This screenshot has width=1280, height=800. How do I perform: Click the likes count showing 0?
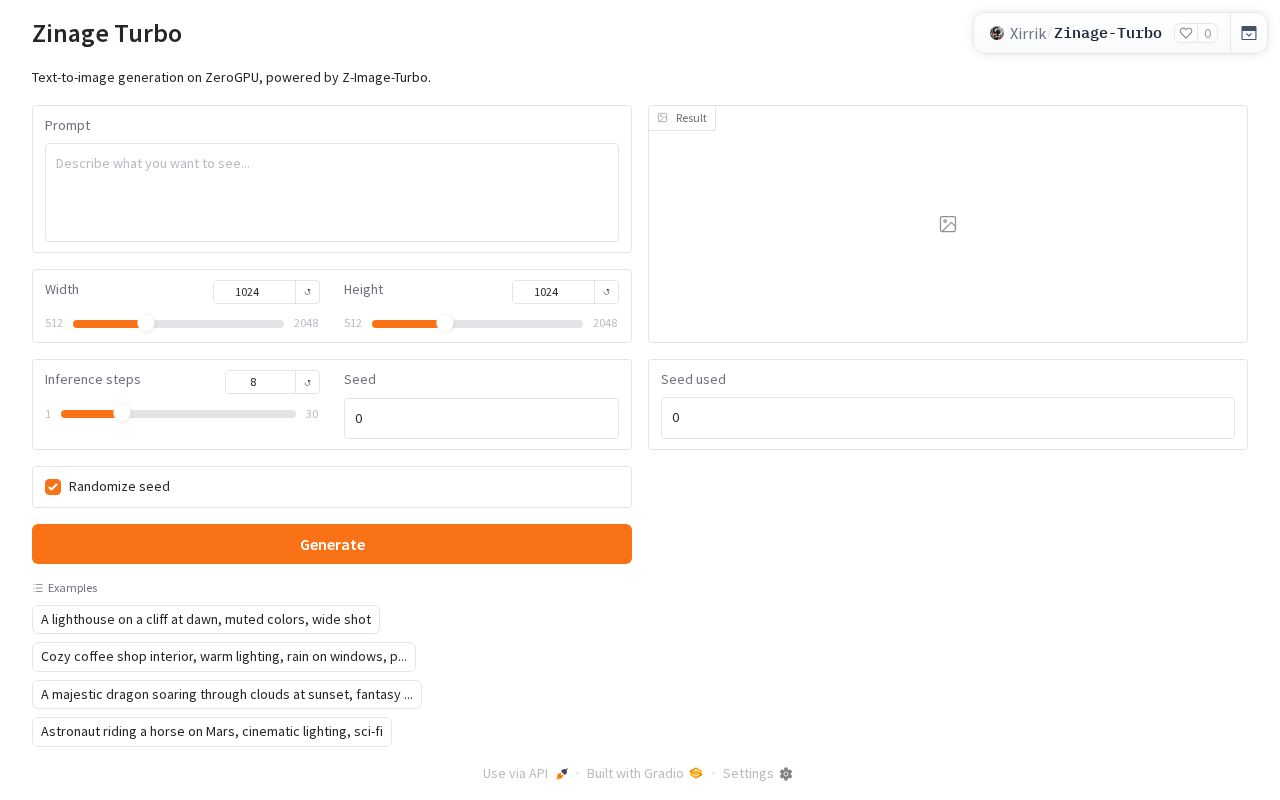pos(1208,33)
